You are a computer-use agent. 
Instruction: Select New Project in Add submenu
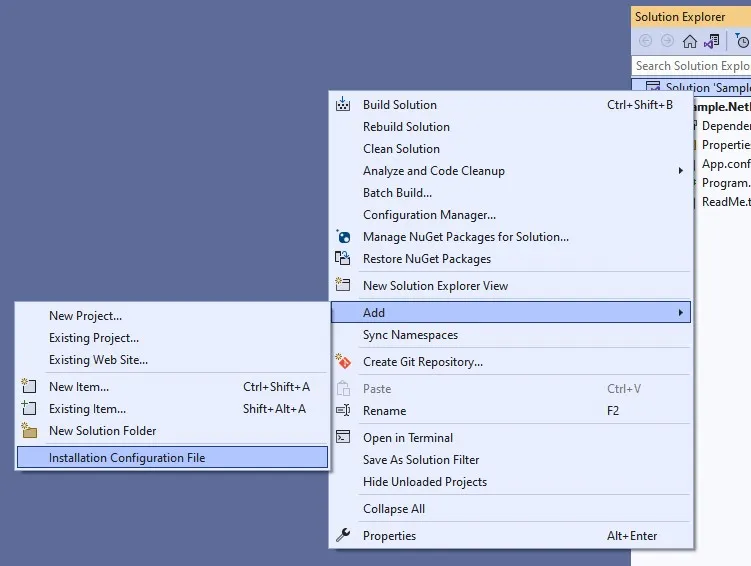pos(172,316)
